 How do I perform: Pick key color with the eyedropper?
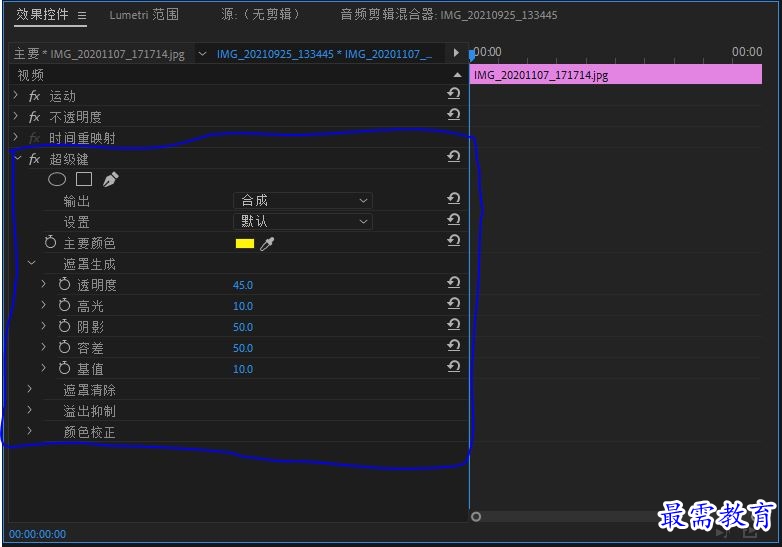(x=267, y=244)
